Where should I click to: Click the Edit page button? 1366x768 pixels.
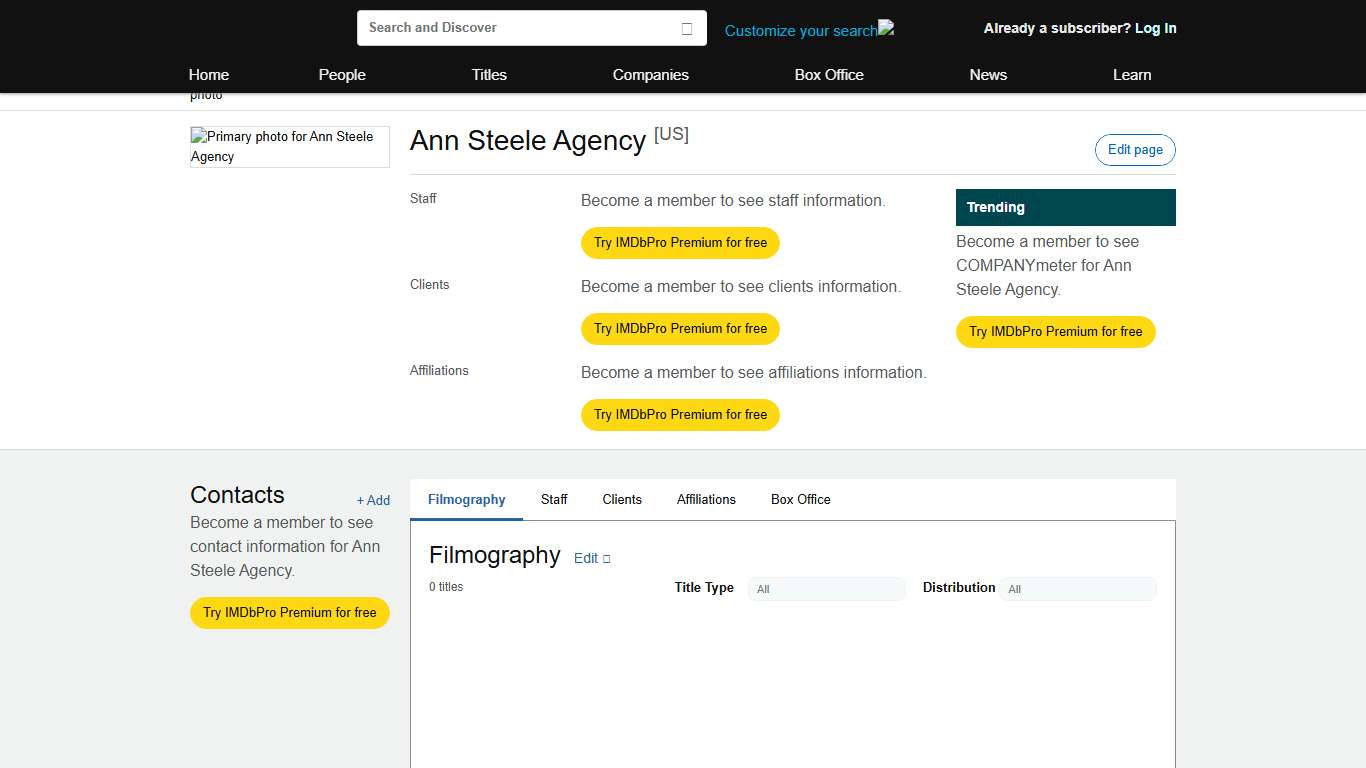[1135, 149]
